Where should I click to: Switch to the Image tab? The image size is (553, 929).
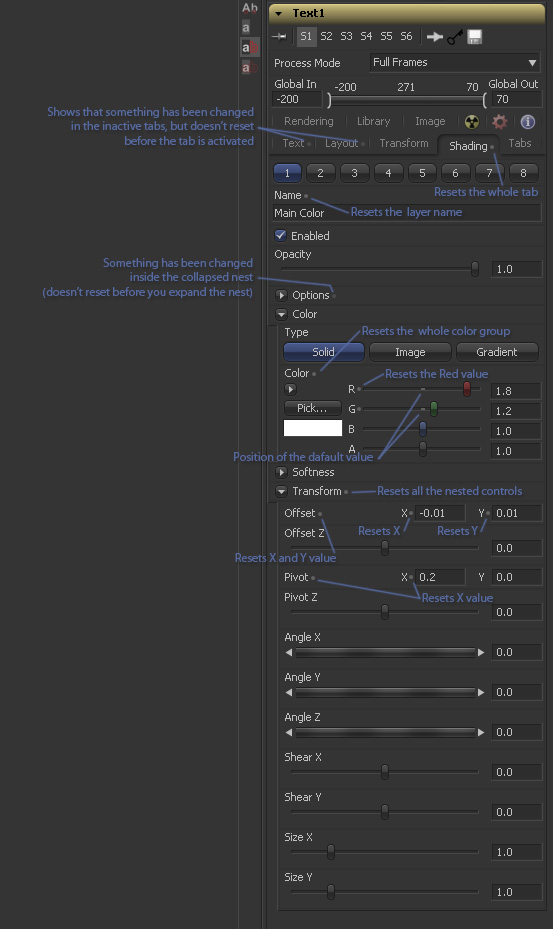click(430, 121)
